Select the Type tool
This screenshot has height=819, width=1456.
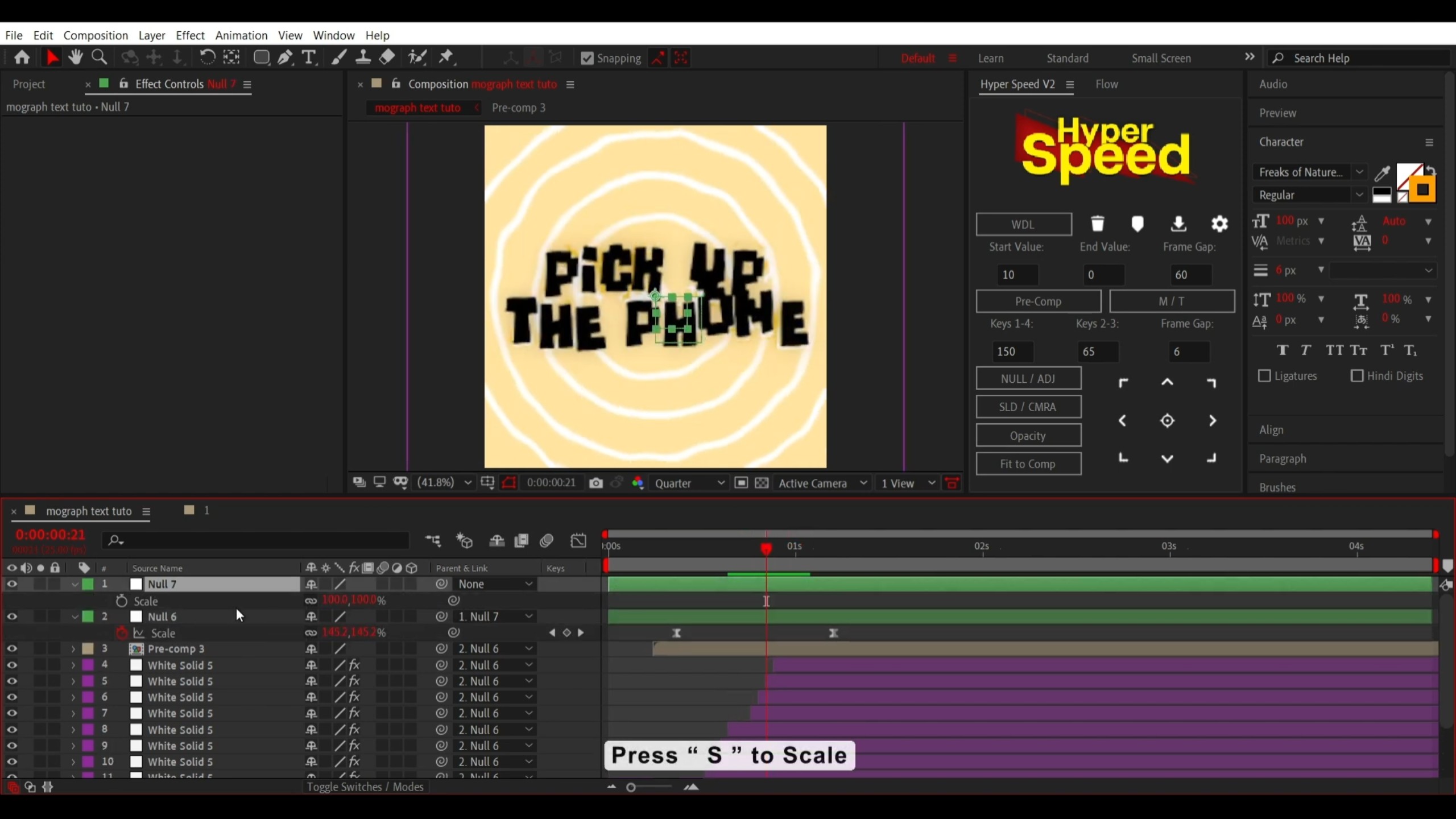[309, 57]
